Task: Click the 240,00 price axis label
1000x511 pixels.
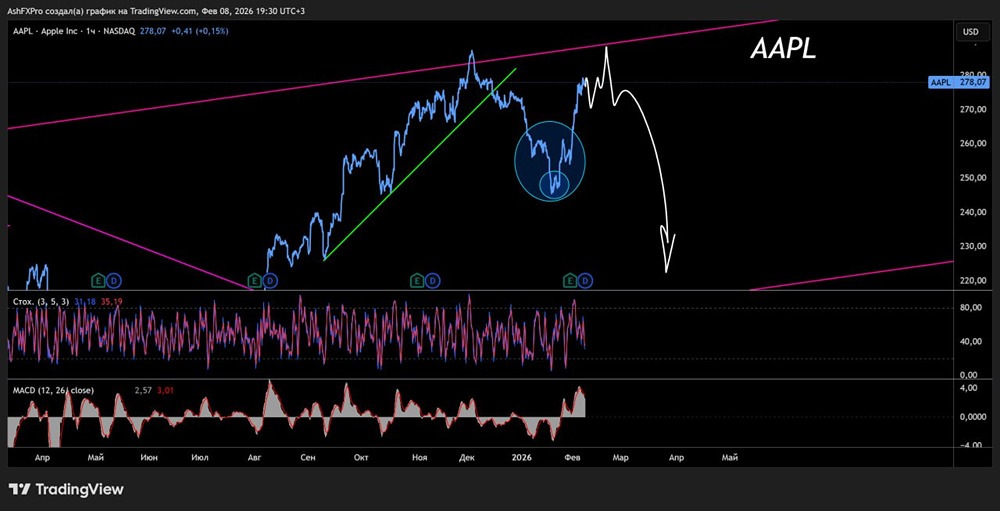Action: pyautogui.click(x=973, y=212)
